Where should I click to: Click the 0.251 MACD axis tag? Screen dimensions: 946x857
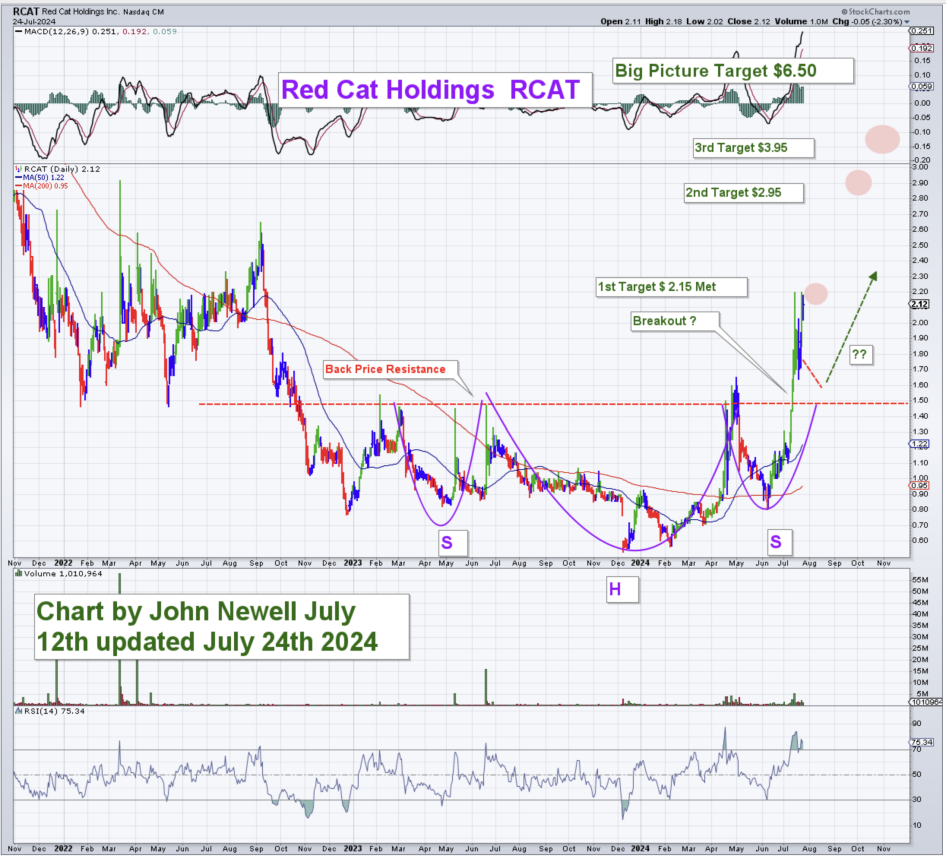click(921, 31)
